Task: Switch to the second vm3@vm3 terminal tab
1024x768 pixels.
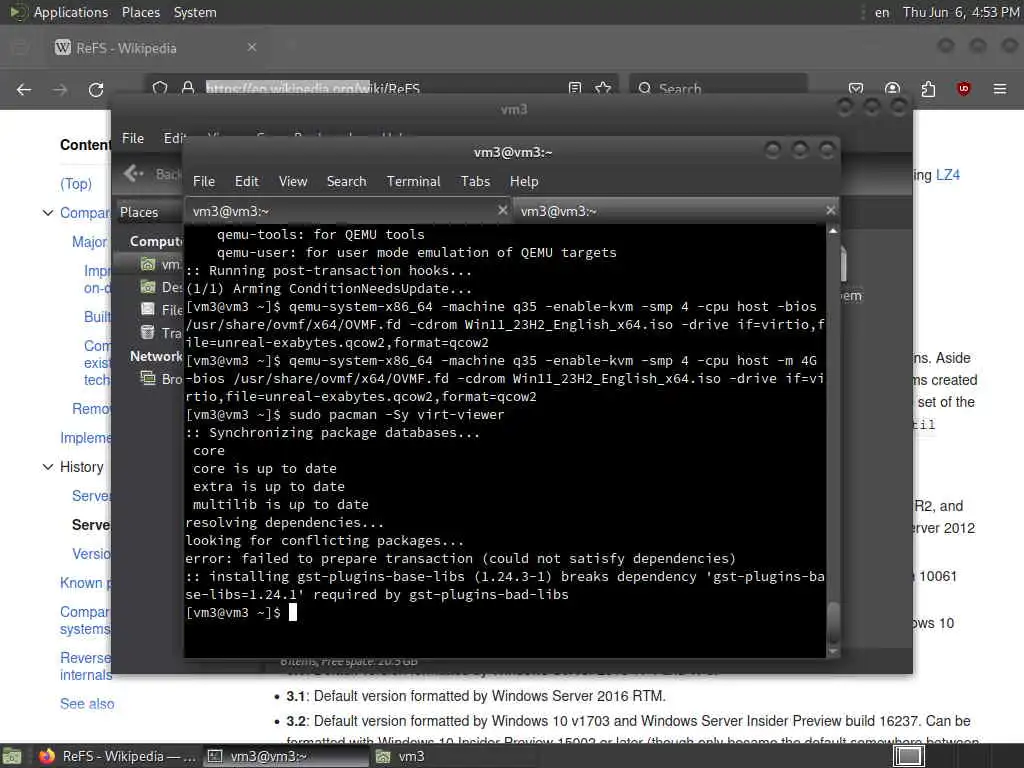Action: (675, 211)
